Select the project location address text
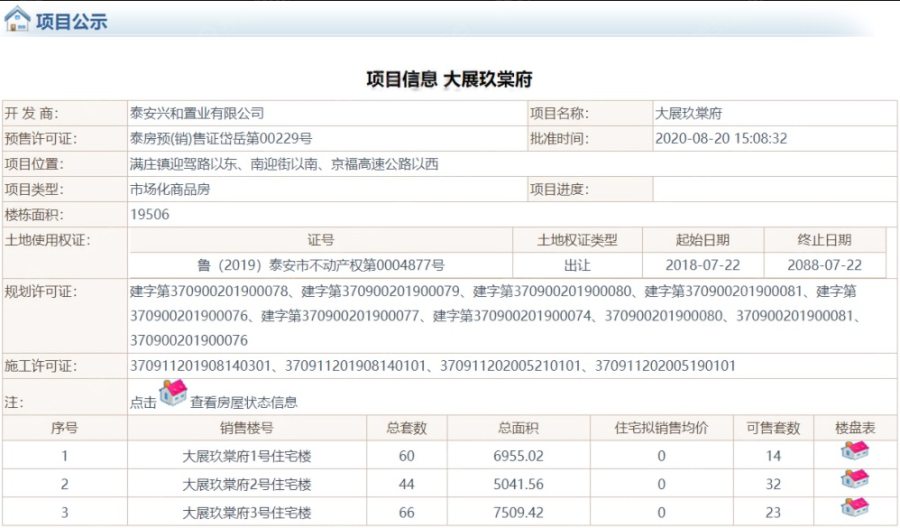 [x=284, y=164]
